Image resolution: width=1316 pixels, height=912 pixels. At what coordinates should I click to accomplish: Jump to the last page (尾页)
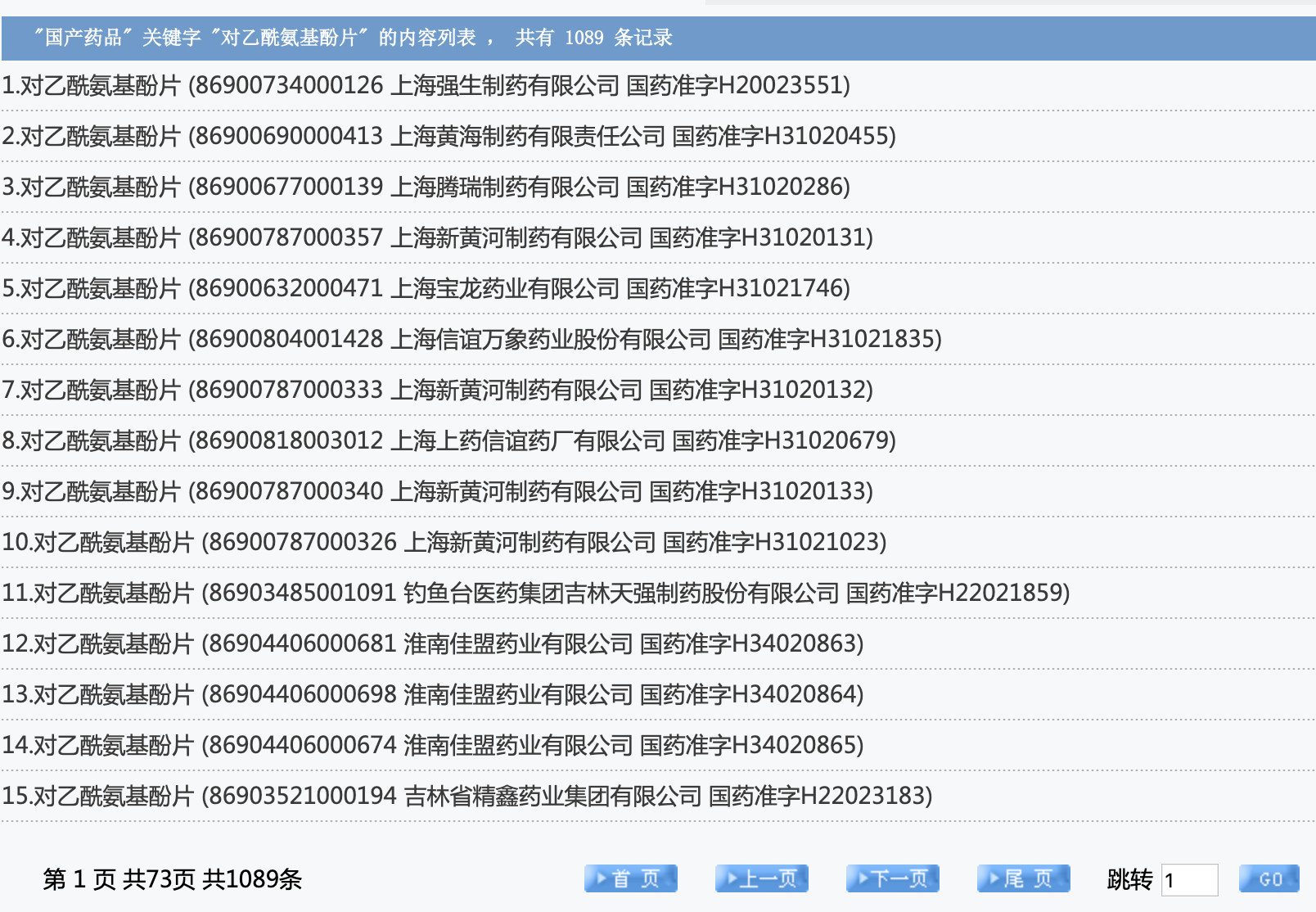point(1023,878)
